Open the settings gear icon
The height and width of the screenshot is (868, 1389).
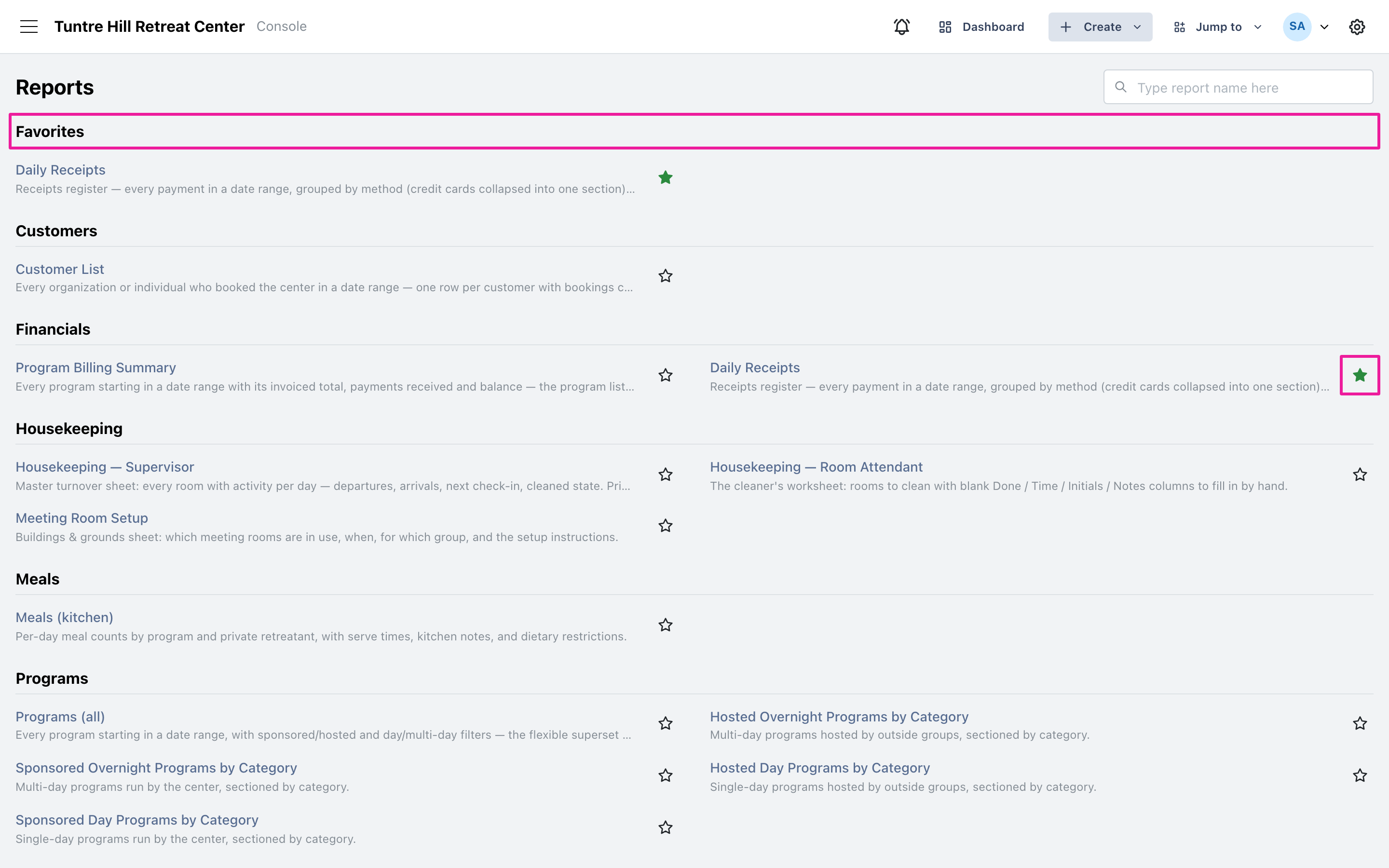pos(1357,27)
